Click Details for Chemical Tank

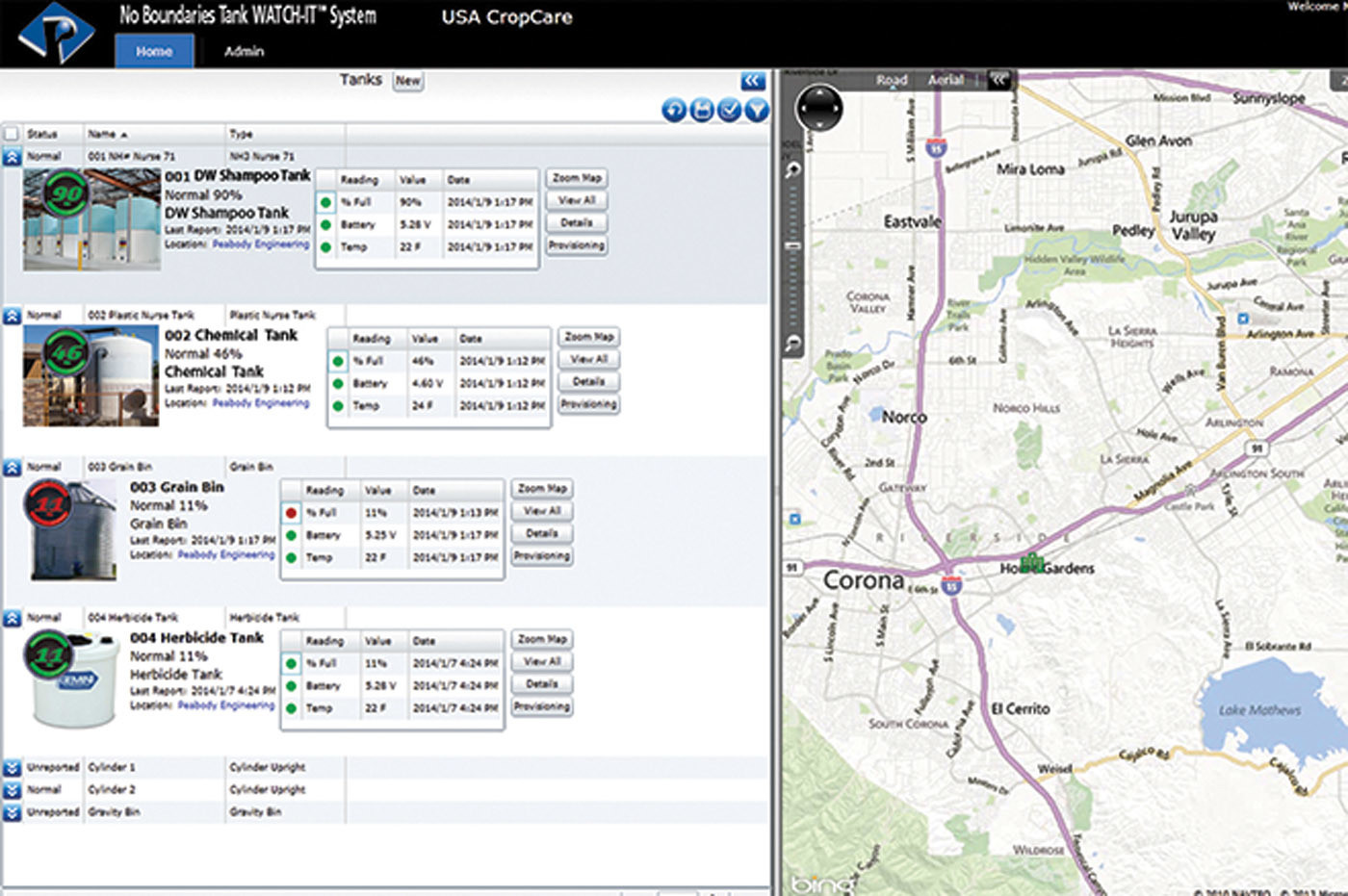[588, 381]
